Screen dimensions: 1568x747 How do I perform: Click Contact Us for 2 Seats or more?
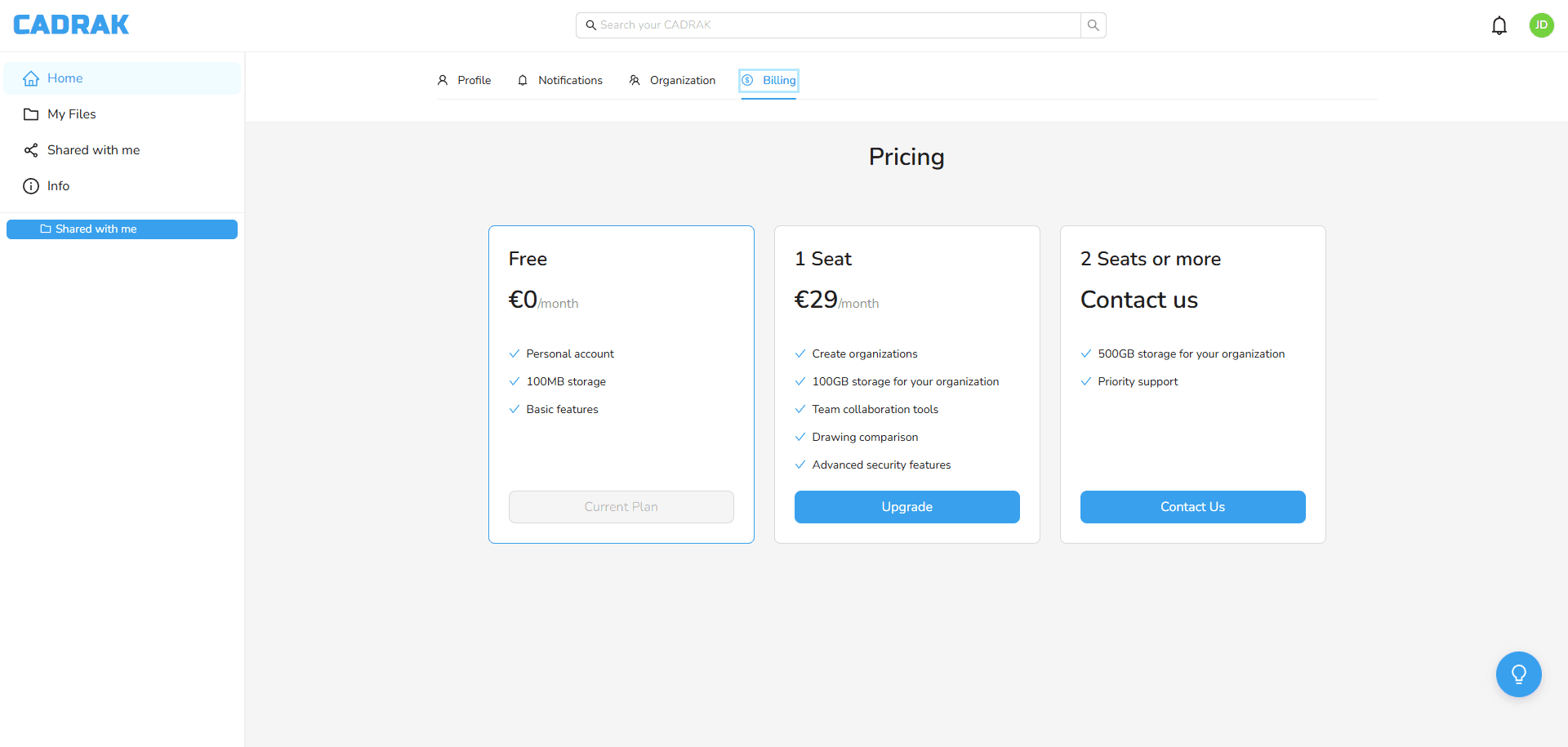[x=1192, y=507]
